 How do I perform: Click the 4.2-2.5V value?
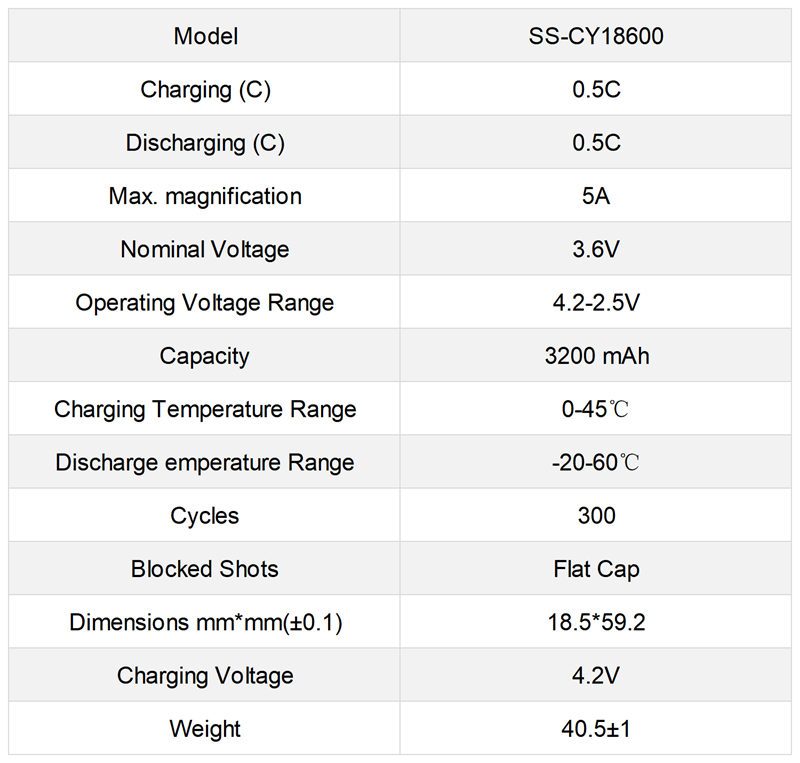click(596, 302)
